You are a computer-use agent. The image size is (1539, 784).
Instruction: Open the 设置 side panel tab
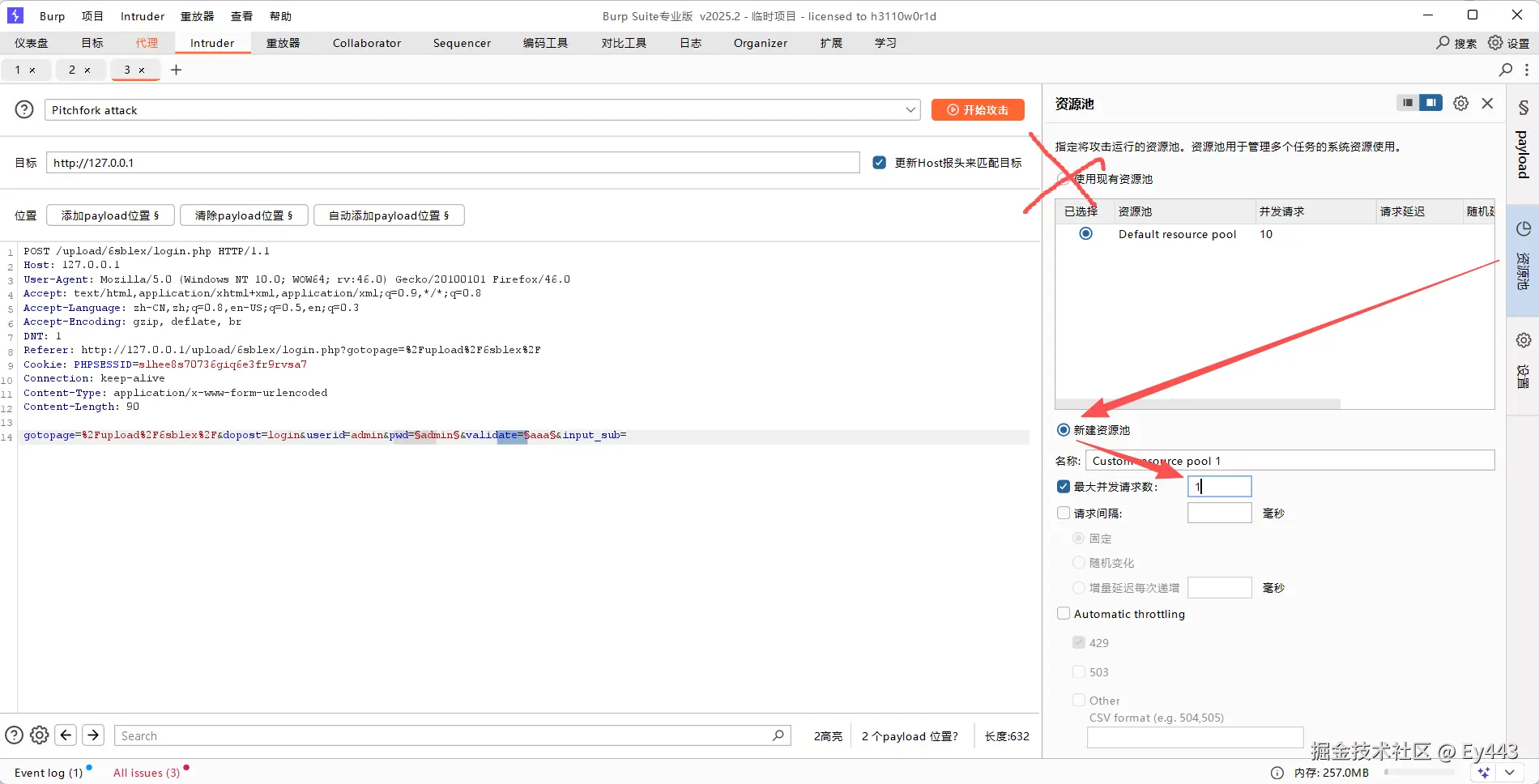1523,360
